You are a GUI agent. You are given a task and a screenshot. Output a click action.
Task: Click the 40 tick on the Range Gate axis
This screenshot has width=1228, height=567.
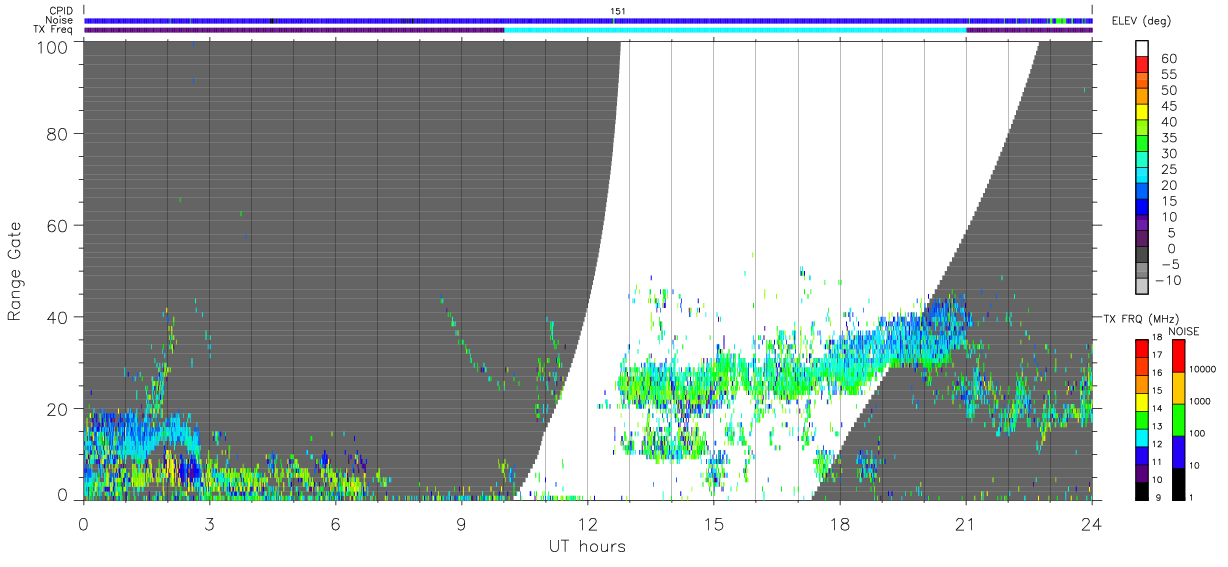point(56,317)
